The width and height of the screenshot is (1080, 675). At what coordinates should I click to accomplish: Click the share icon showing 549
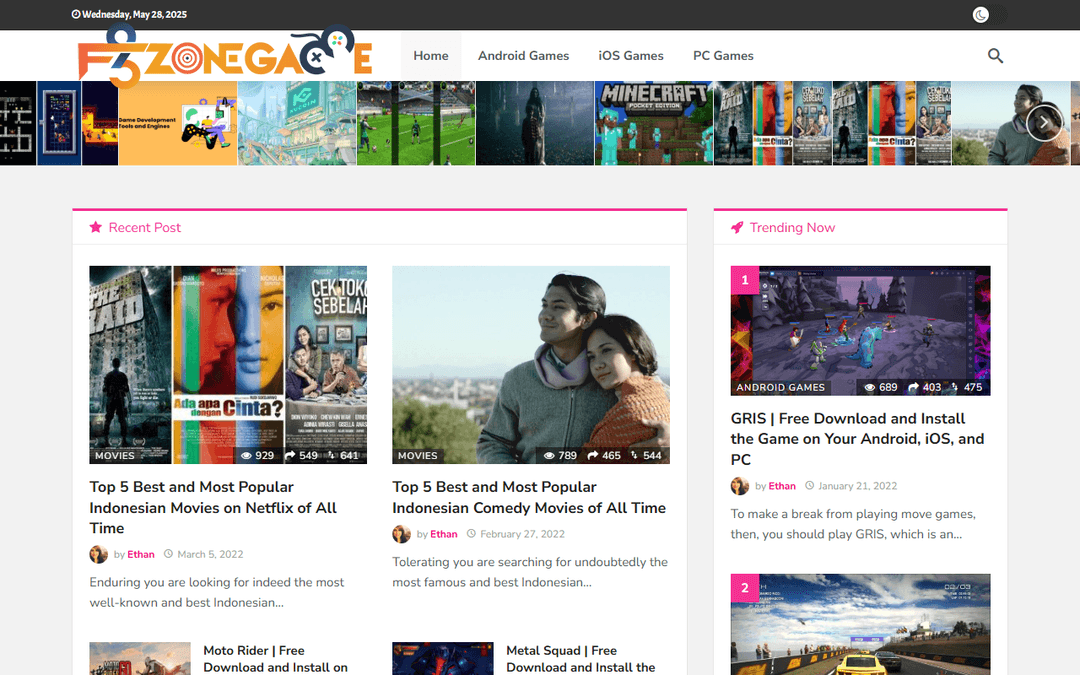coord(291,455)
